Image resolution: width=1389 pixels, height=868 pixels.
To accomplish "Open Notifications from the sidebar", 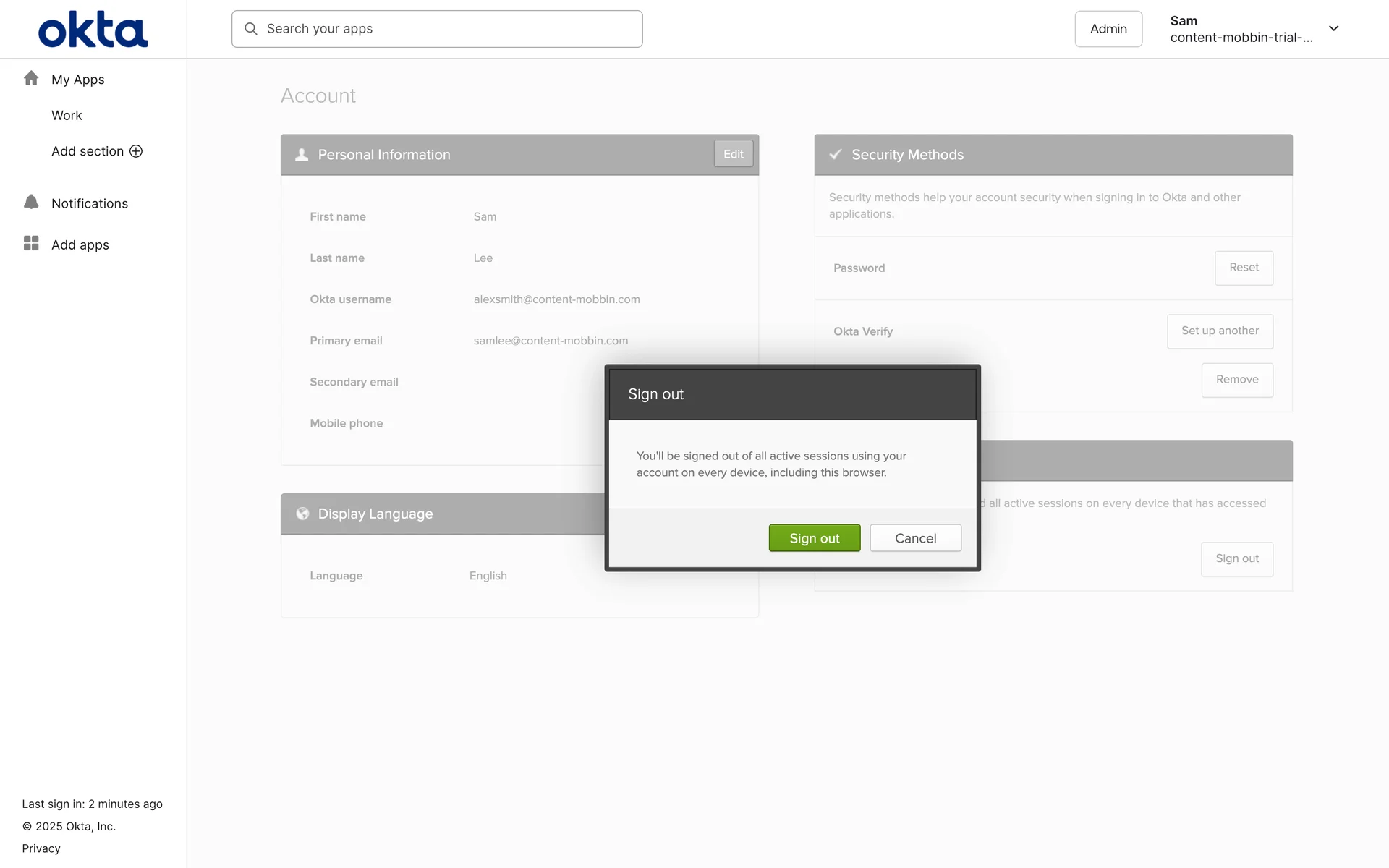I will point(90,204).
